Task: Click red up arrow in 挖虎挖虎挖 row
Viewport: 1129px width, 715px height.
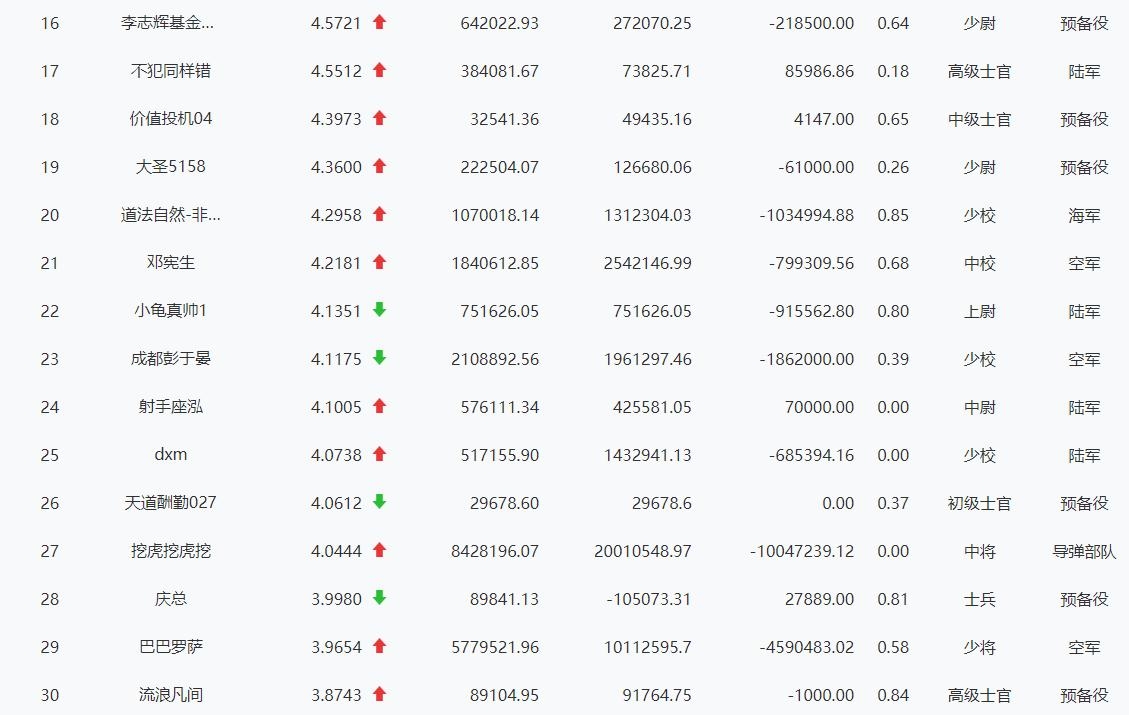Action: (379, 550)
